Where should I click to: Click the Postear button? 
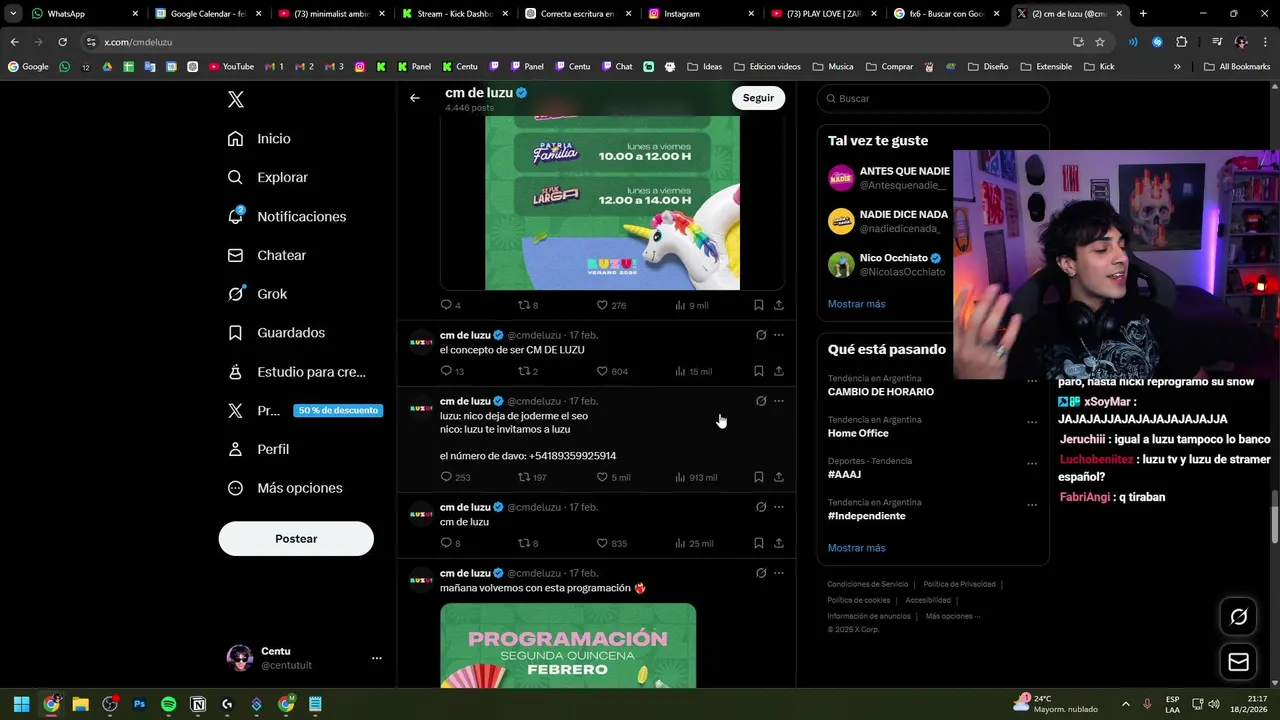pyautogui.click(x=296, y=539)
